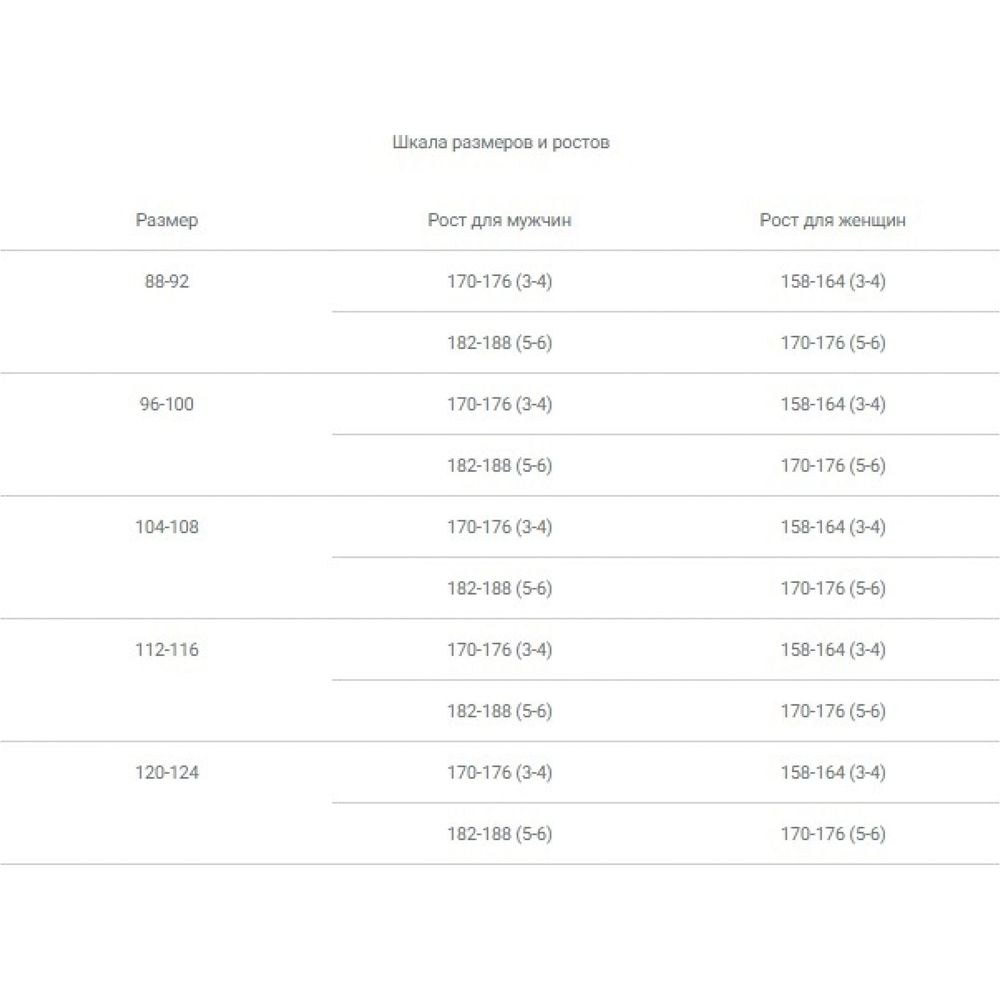Click women's 158-164 (3-4) in 104-108 row
This screenshot has height=1000, width=1000.
(832, 527)
